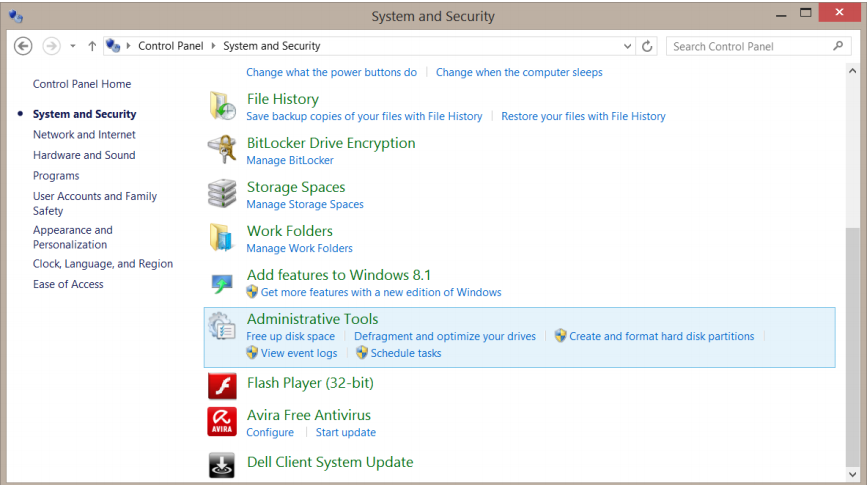Expand the chevron after Control Panel breadcrumb
Viewport: 867px width, 485px height.
pos(213,46)
